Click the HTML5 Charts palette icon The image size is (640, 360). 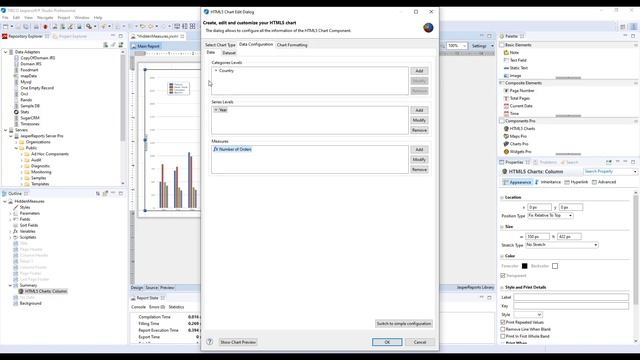click(506, 129)
